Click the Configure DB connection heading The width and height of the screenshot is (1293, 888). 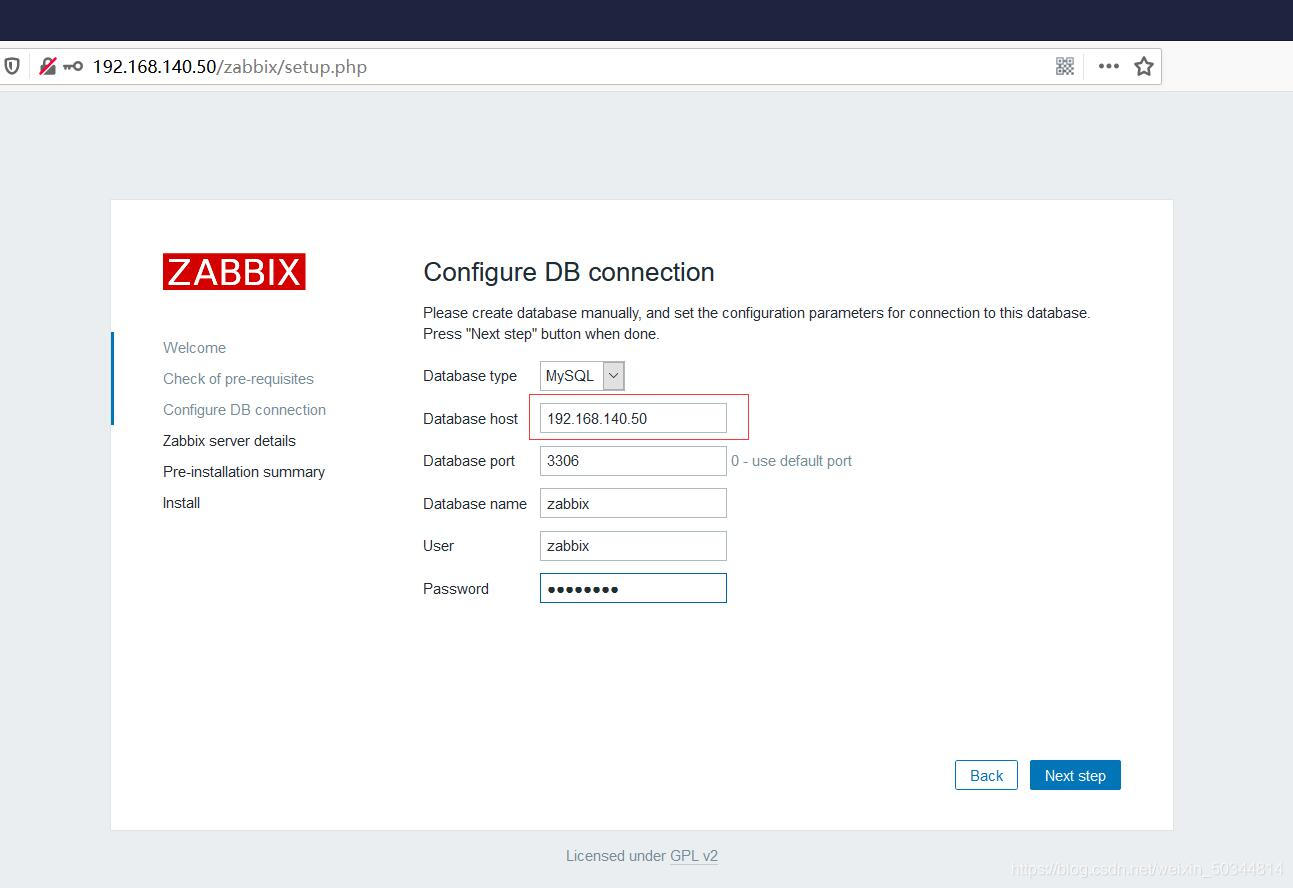569,272
